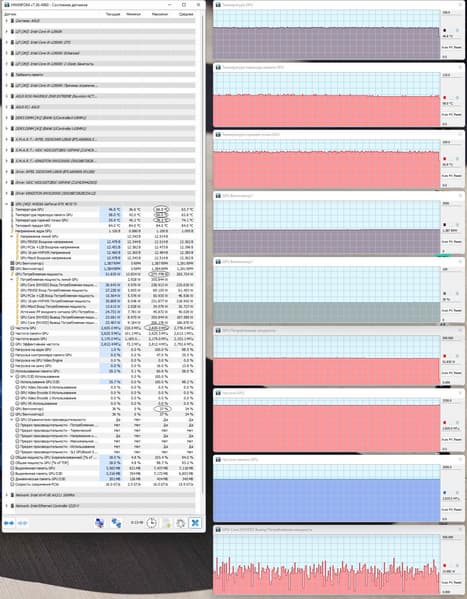Toggle the checkbox in the GPU power consumption graph
This screenshot has height=599, width=467.
[458, 356]
